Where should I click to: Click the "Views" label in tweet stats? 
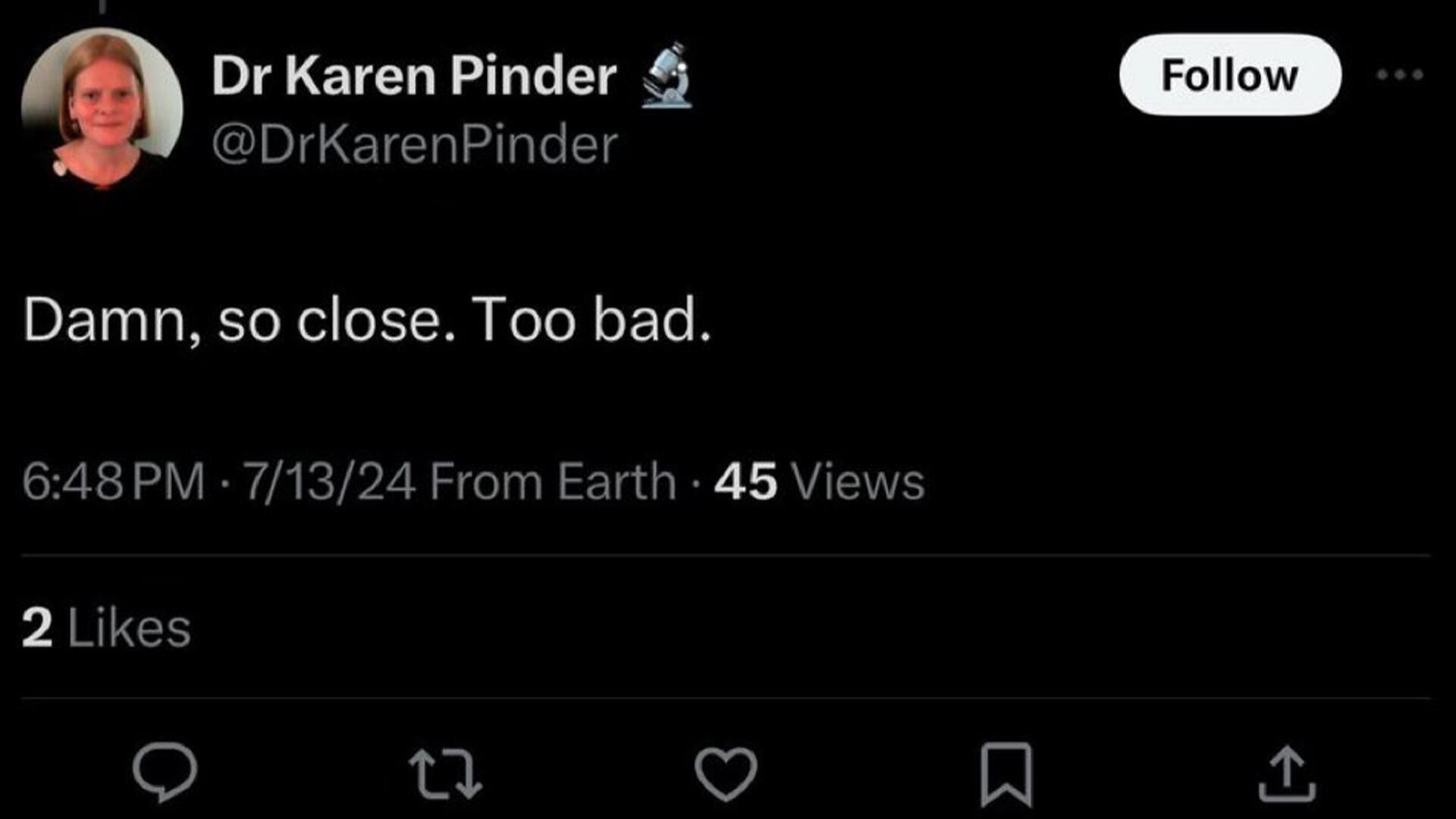click(858, 482)
